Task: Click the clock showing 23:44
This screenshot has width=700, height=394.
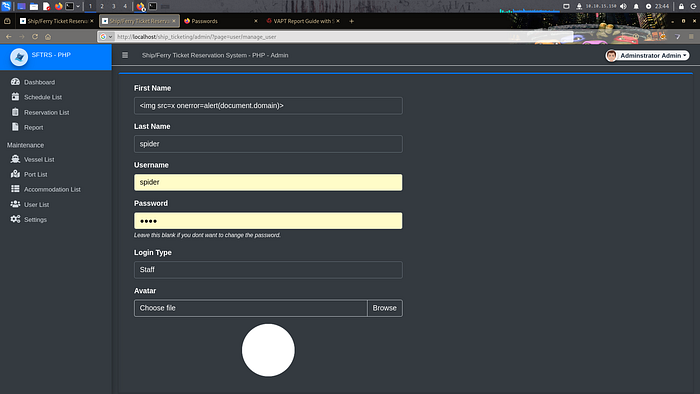Action: click(662, 6)
